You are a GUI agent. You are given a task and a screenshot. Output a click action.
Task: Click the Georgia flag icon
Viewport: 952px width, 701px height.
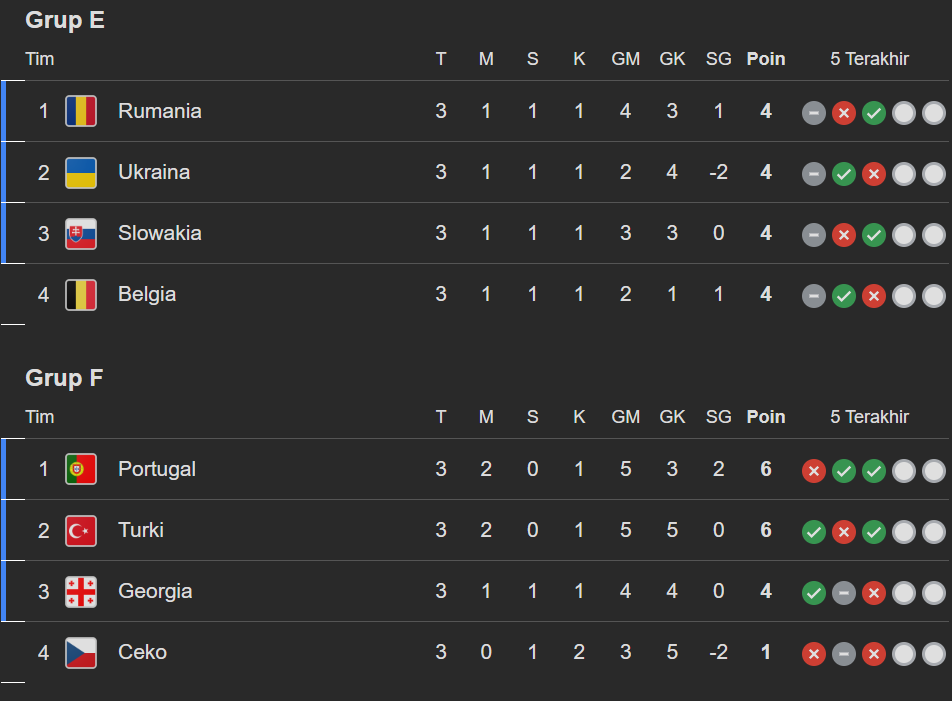(81, 591)
